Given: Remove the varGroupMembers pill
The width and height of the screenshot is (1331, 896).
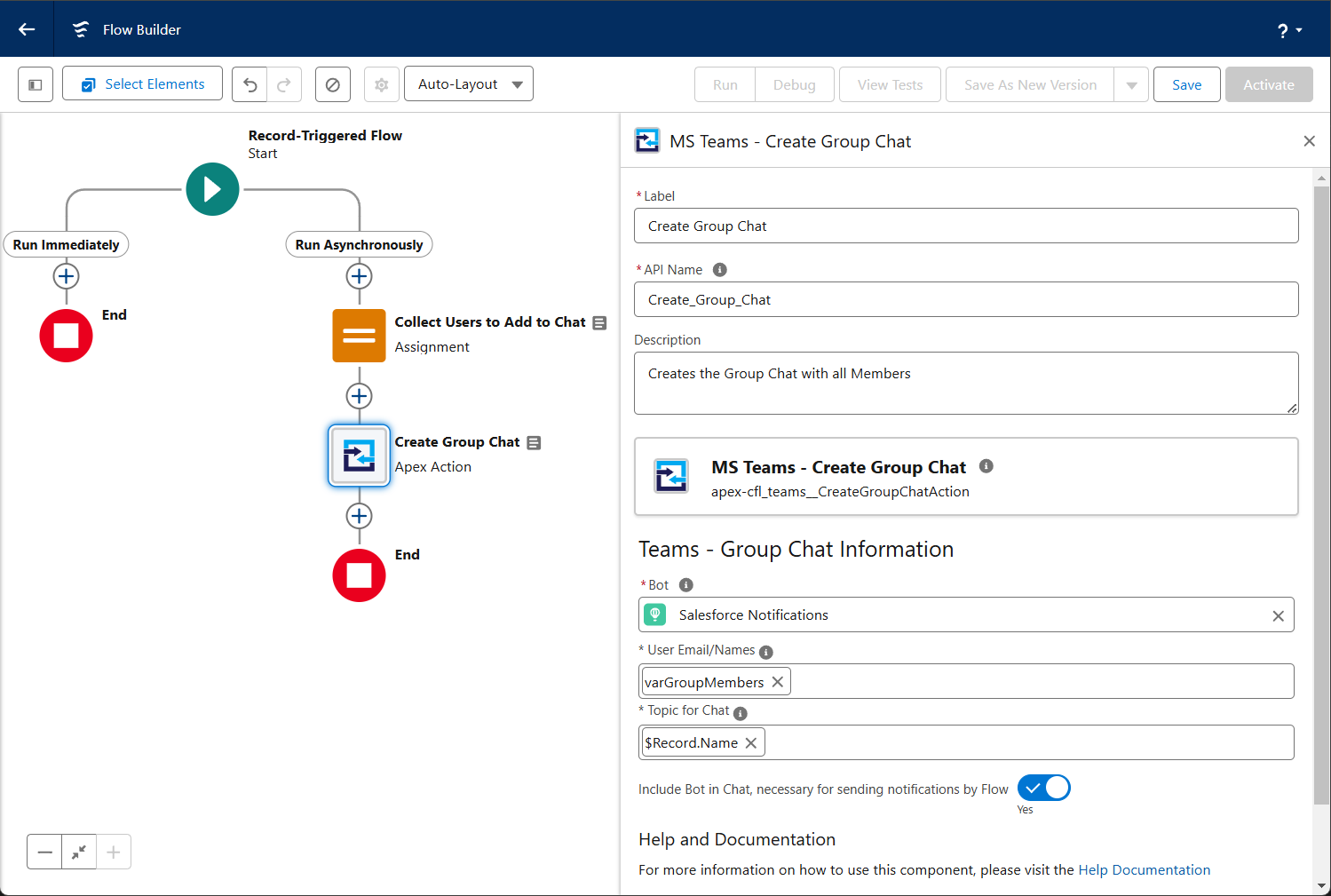Looking at the screenshot, I should (778, 682).
